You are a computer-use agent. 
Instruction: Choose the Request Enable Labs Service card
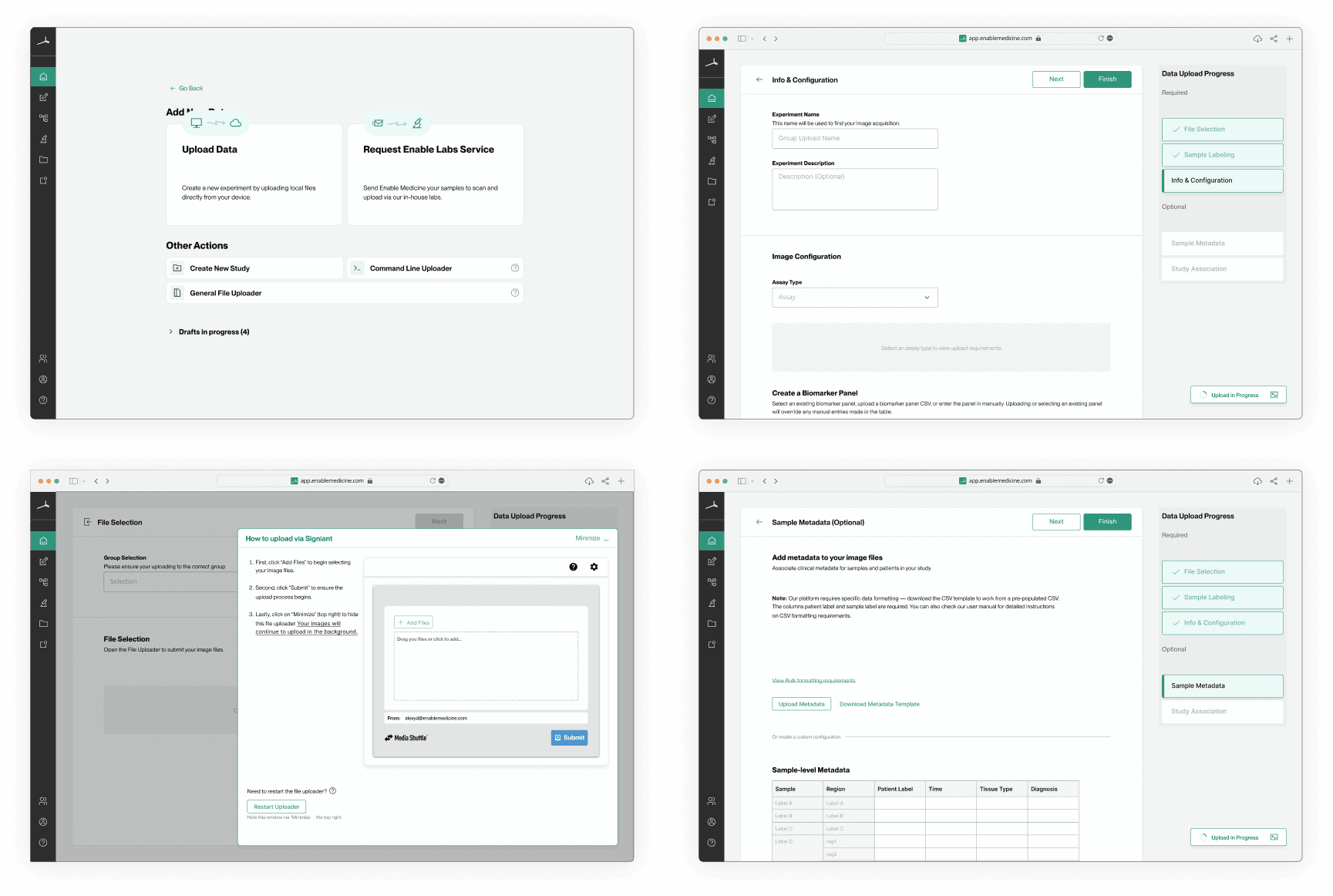coord(436,174)
